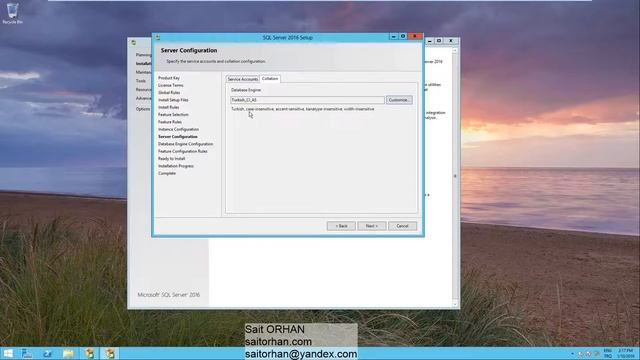Select the Collation tab
Image resolution: width=640 pixels, height=360 pixels.
[x=270, y=79]
